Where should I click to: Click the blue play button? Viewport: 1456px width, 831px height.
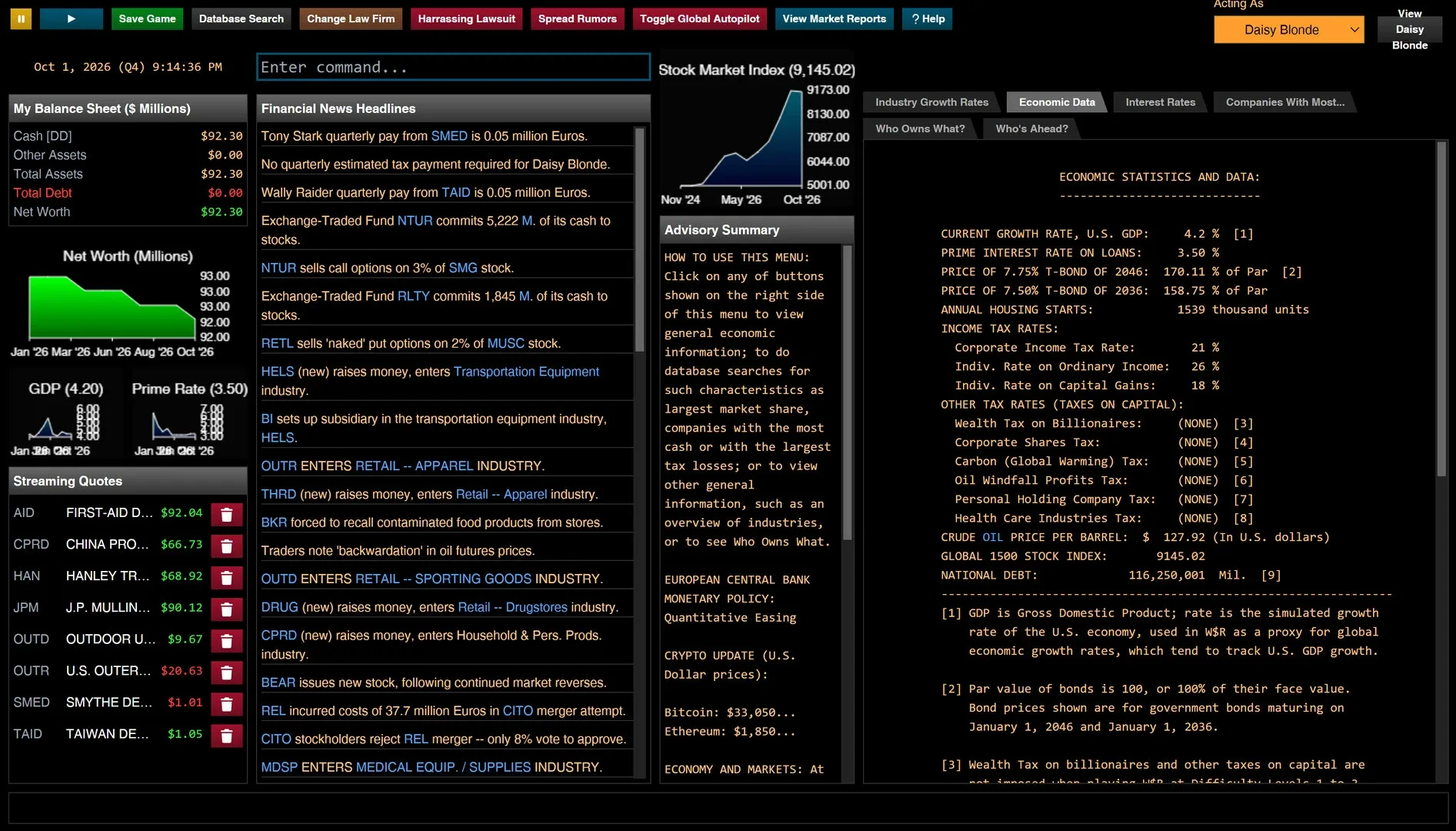click(x=71, y=18)
